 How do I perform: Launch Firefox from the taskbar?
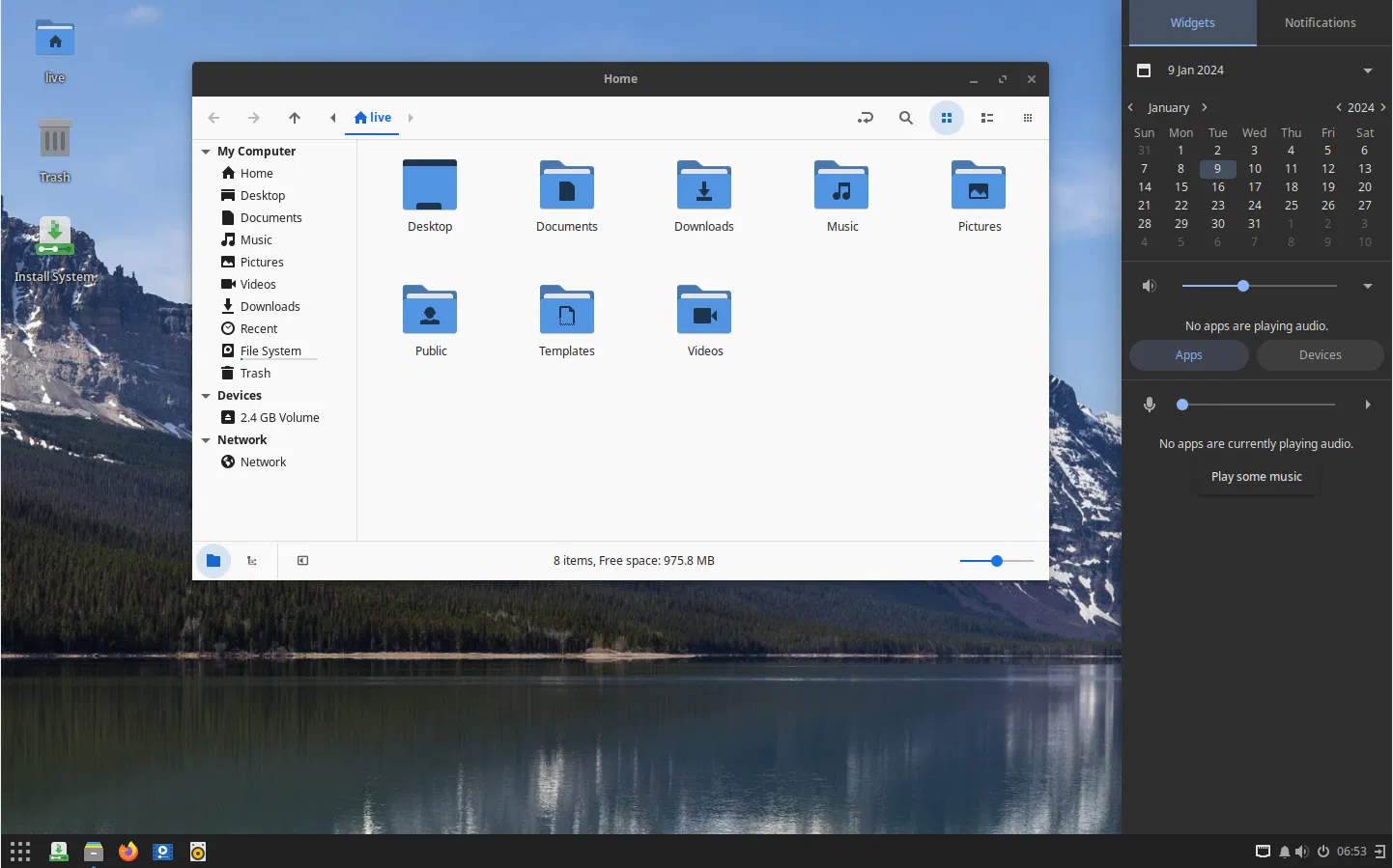coord(128,852)
